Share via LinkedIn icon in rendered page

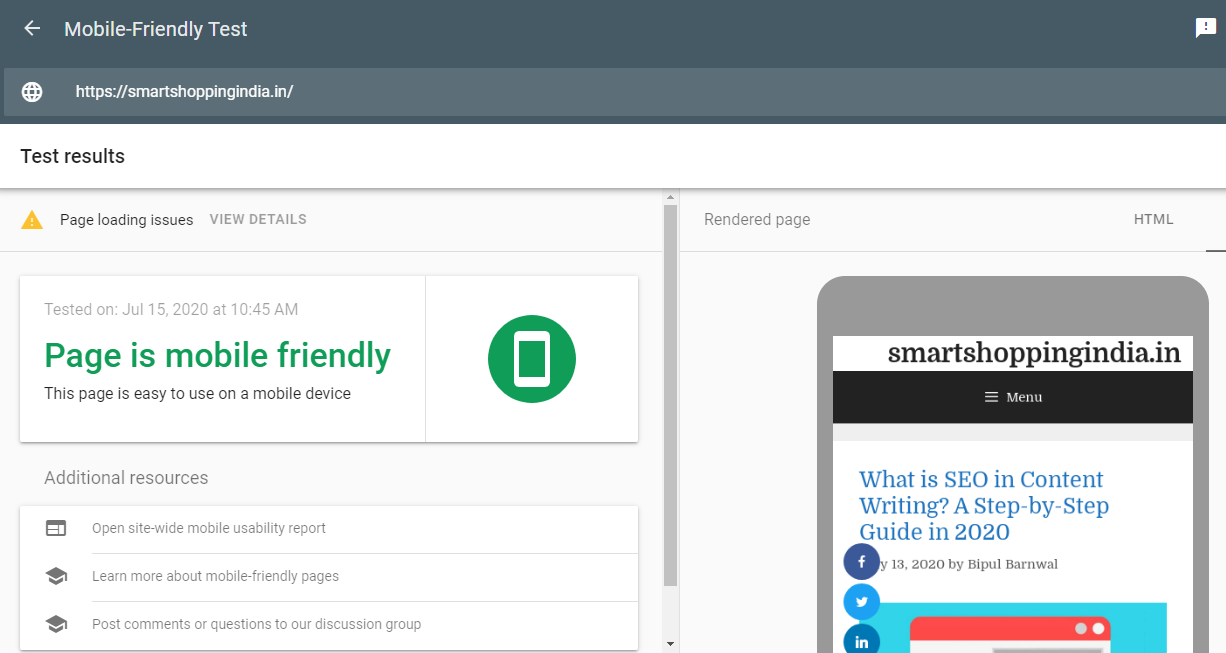(x=862, y=640)
